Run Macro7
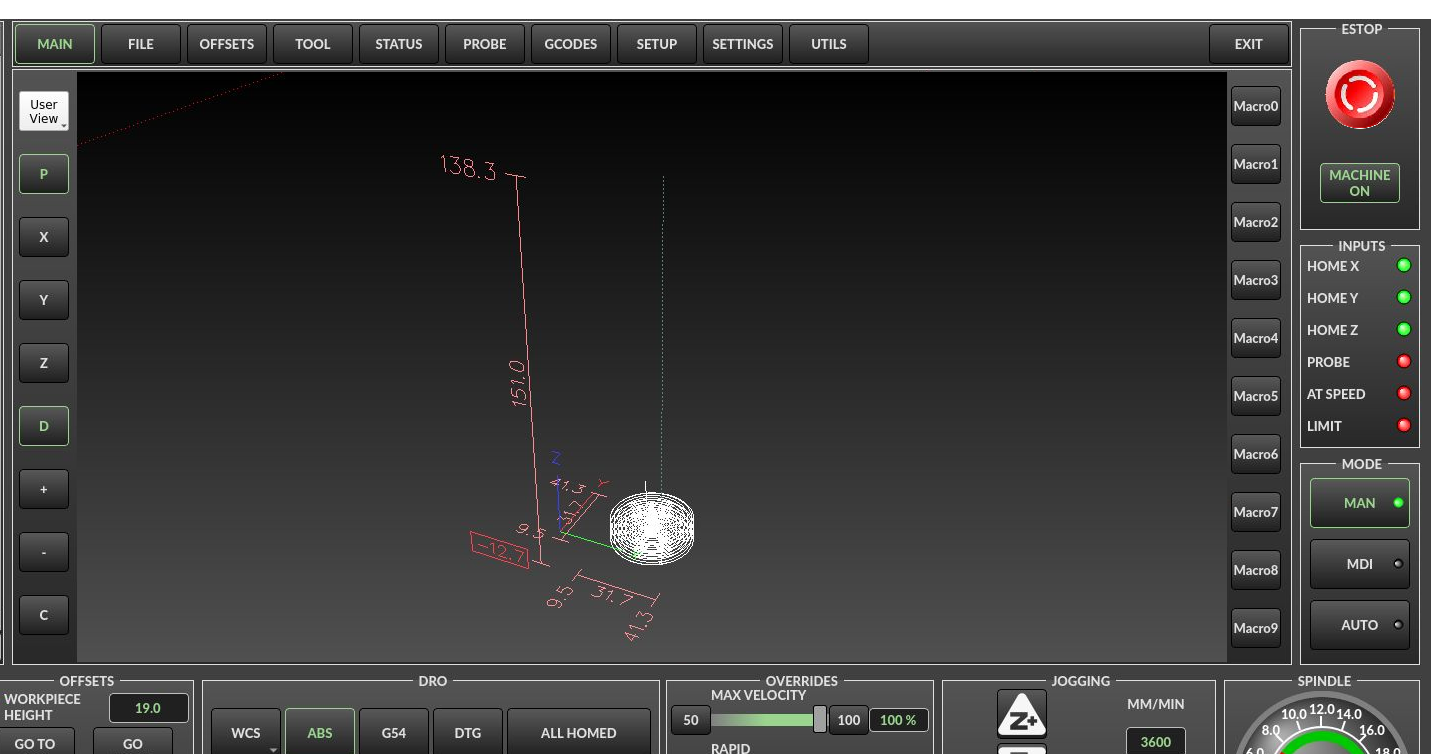Image resolution: width=1431 pixels, height=754 pixels. click(x=1256, y=512)
